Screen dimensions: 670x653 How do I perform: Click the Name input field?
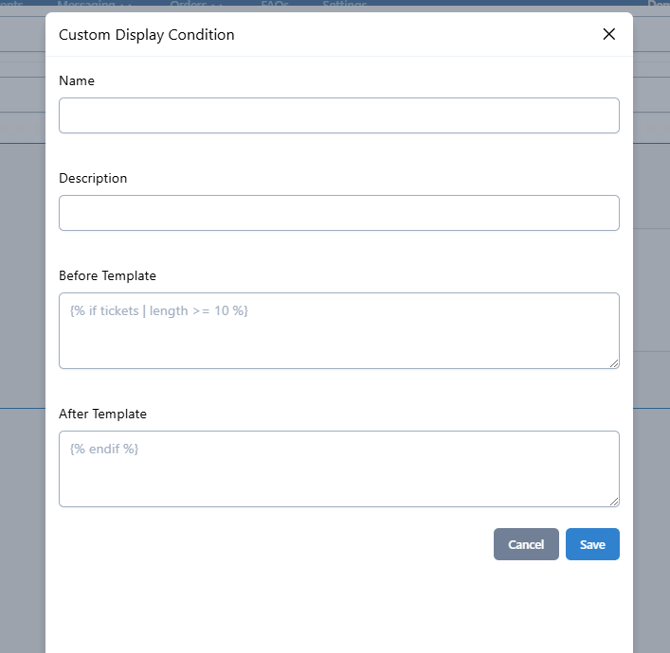[x=339, y=115]
